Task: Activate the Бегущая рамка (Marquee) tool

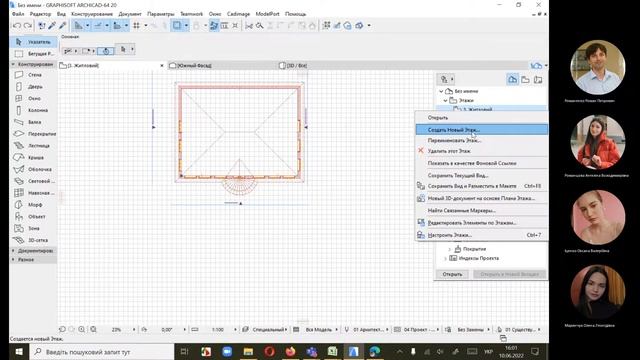Action: [33, 54]
